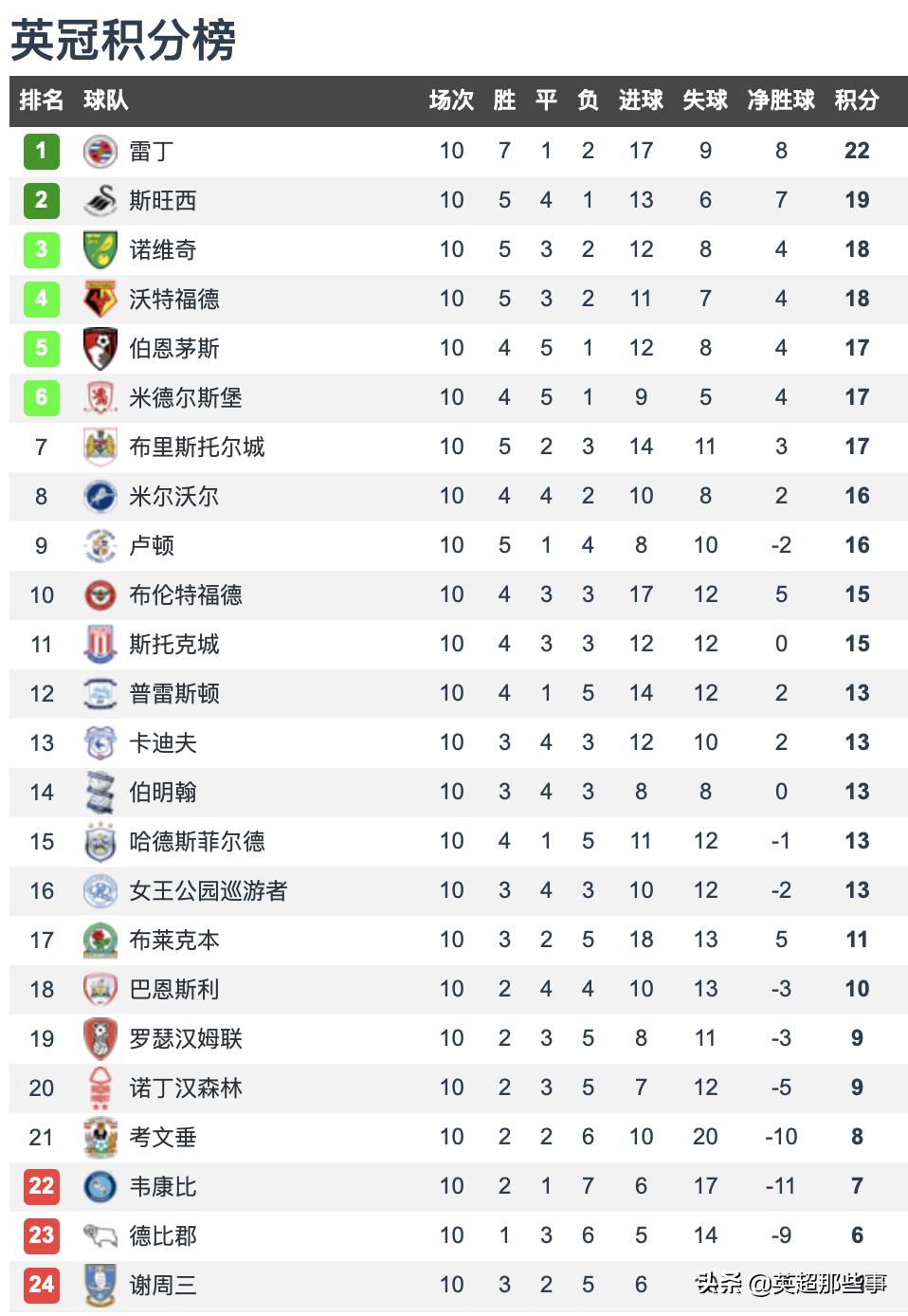Open the Bournemouth (伯恩茅斯) crest icon
908x1316 pixels.
100,348
